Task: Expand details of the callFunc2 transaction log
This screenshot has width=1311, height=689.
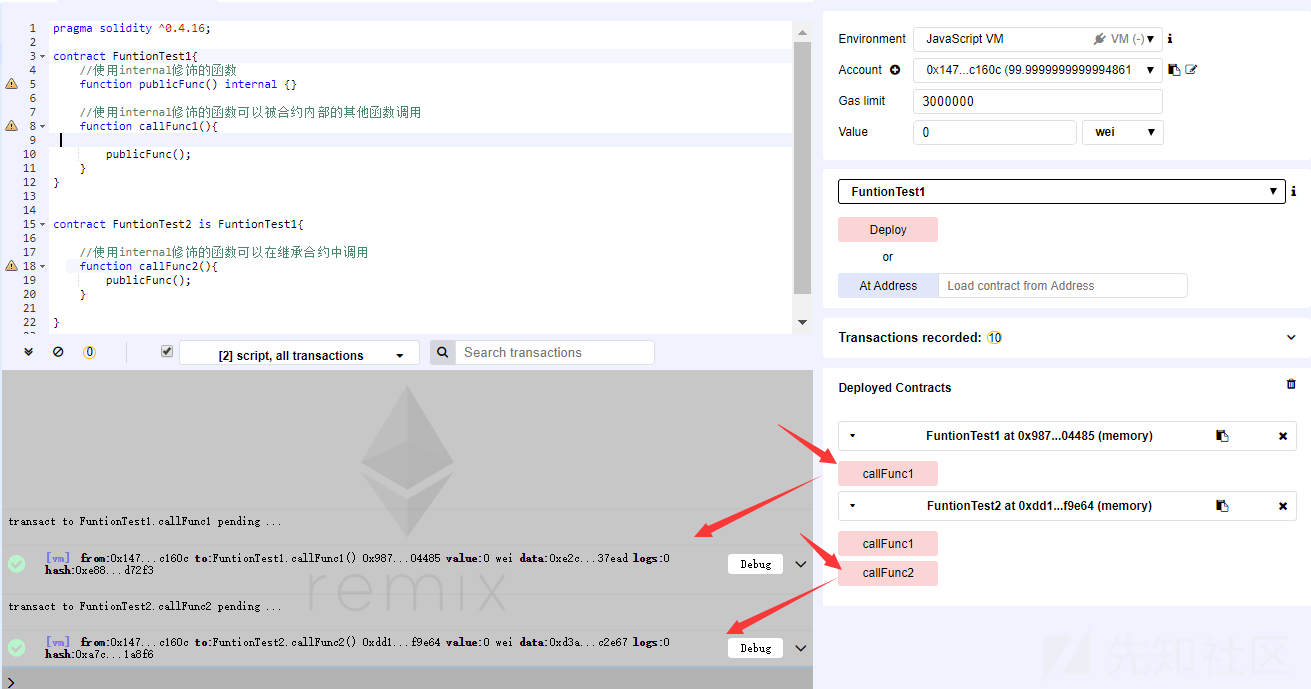Action: tap(800, 648)
